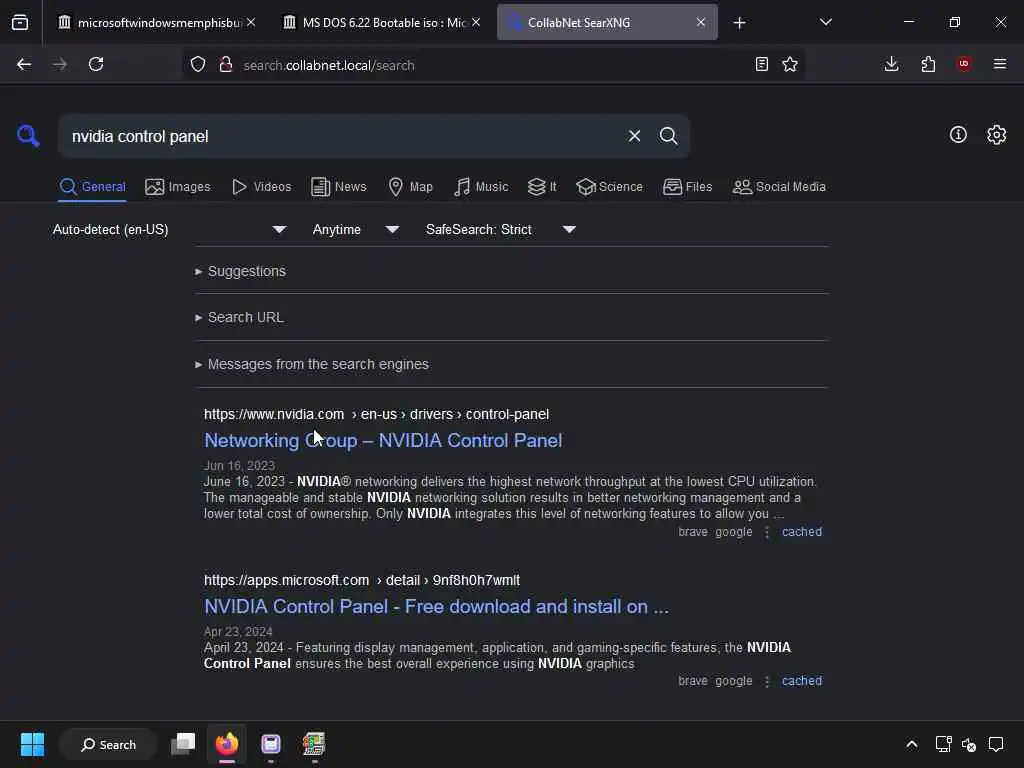
Task: Open Firefox View icon in tab bar
Action: coord(20,23)
